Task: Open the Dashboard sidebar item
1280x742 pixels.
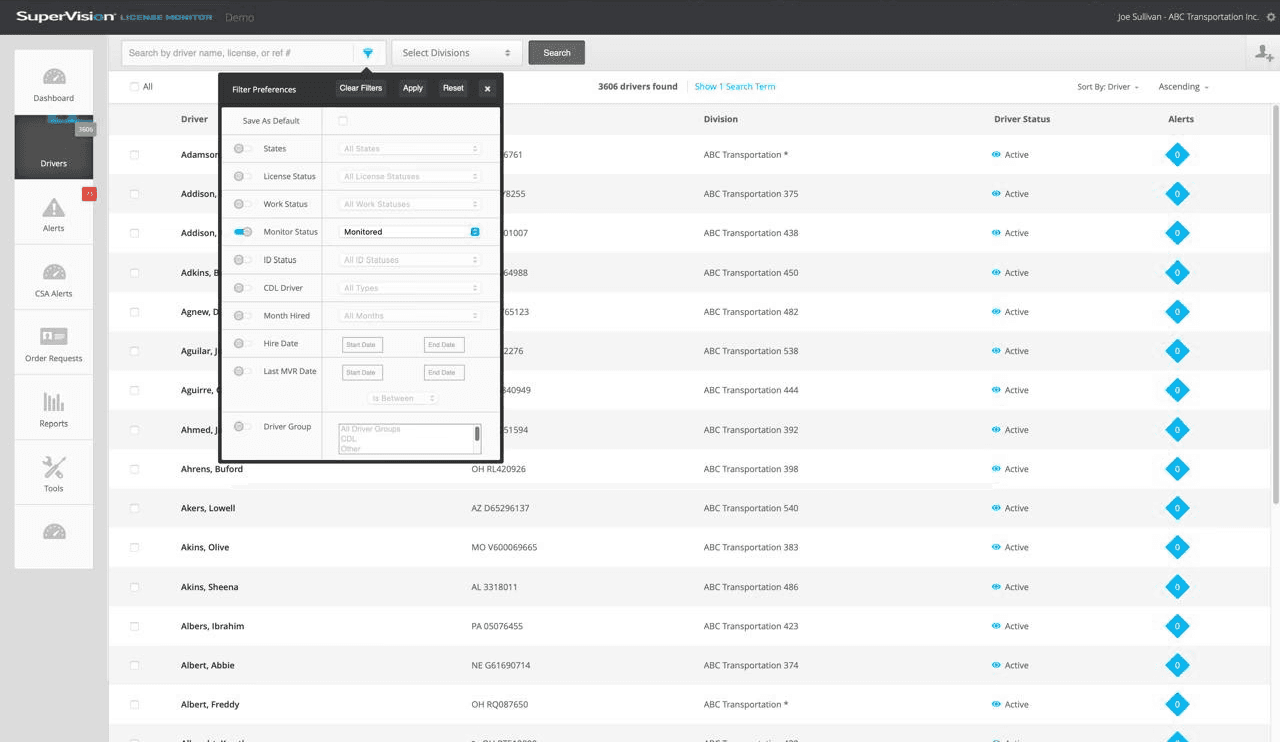Action: [x=54, y=82]
